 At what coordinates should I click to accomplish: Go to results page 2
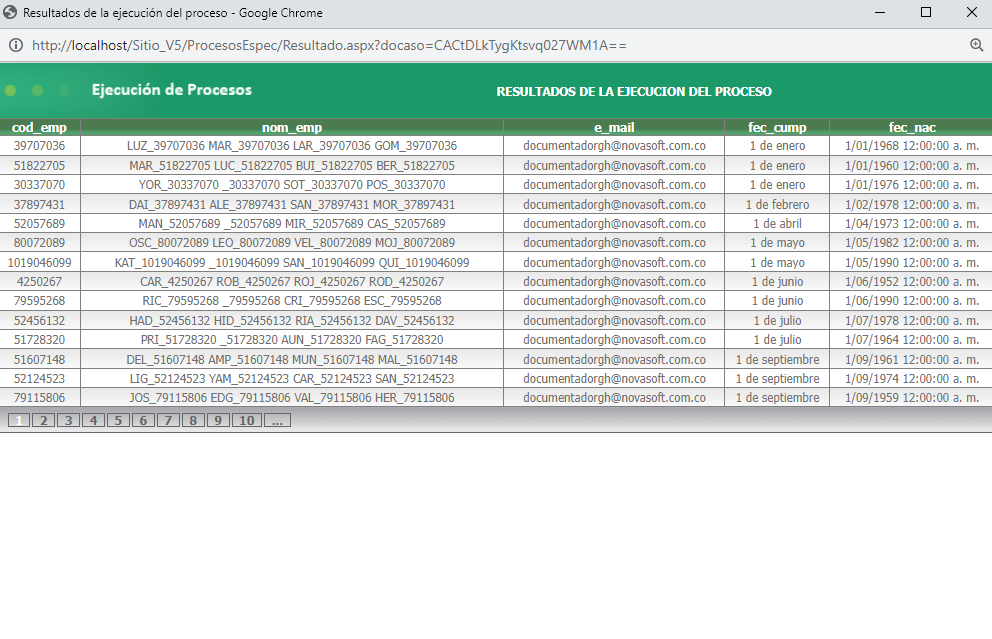point(44,420)
